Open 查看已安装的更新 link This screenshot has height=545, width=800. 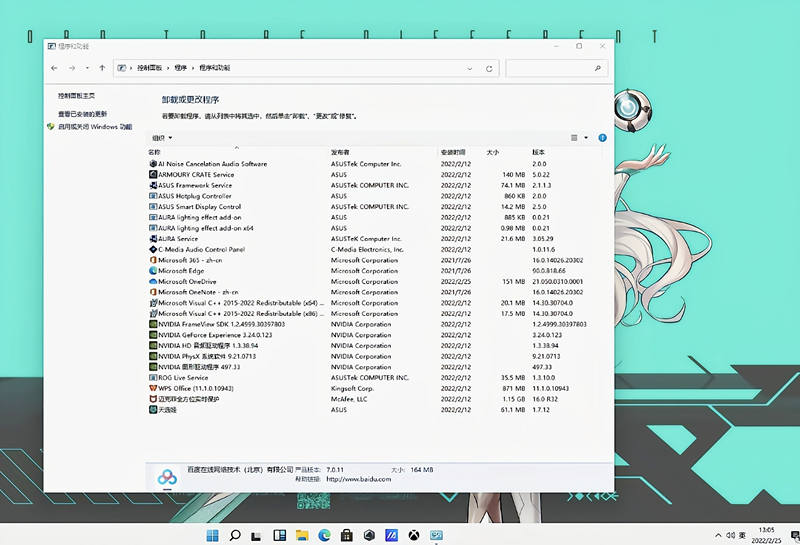pos(83,114)
